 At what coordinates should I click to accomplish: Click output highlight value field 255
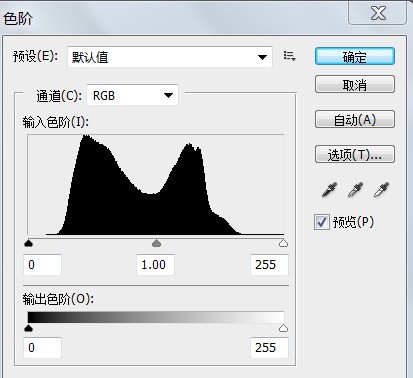[269, 348]
